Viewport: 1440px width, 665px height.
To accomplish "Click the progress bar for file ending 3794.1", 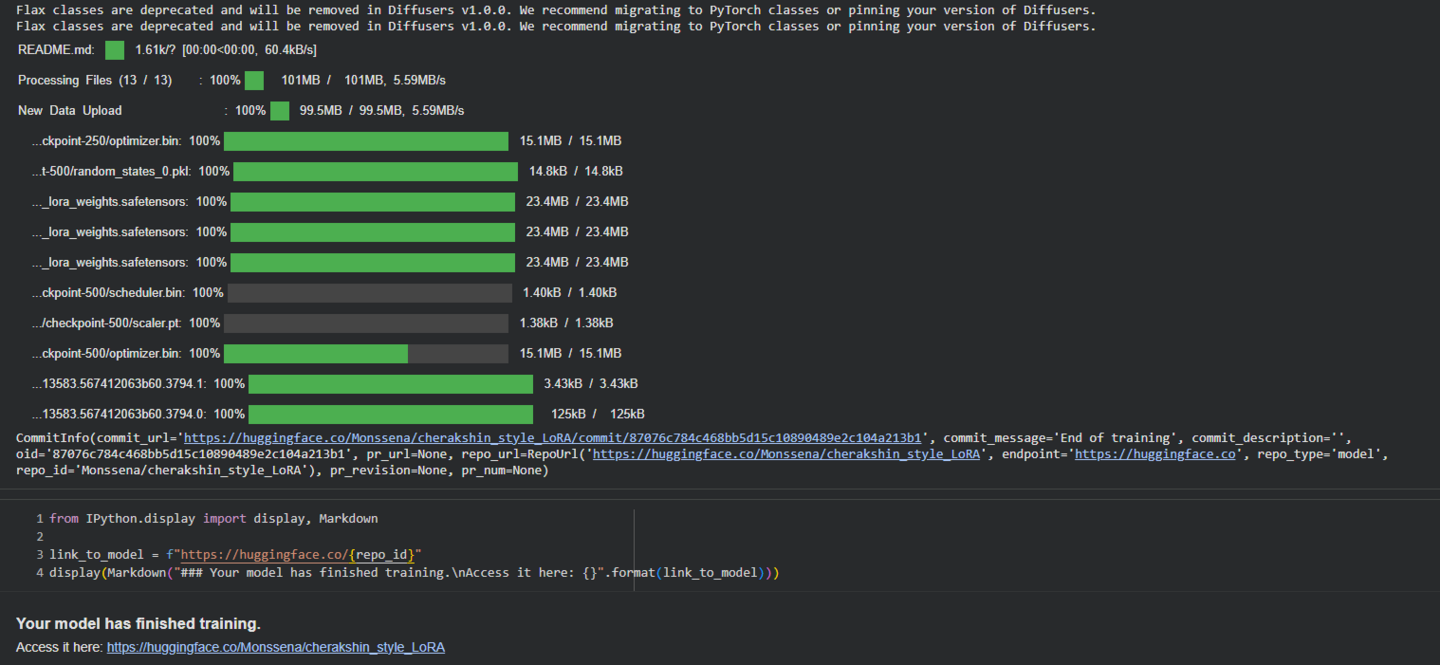I will click(390, 384).
